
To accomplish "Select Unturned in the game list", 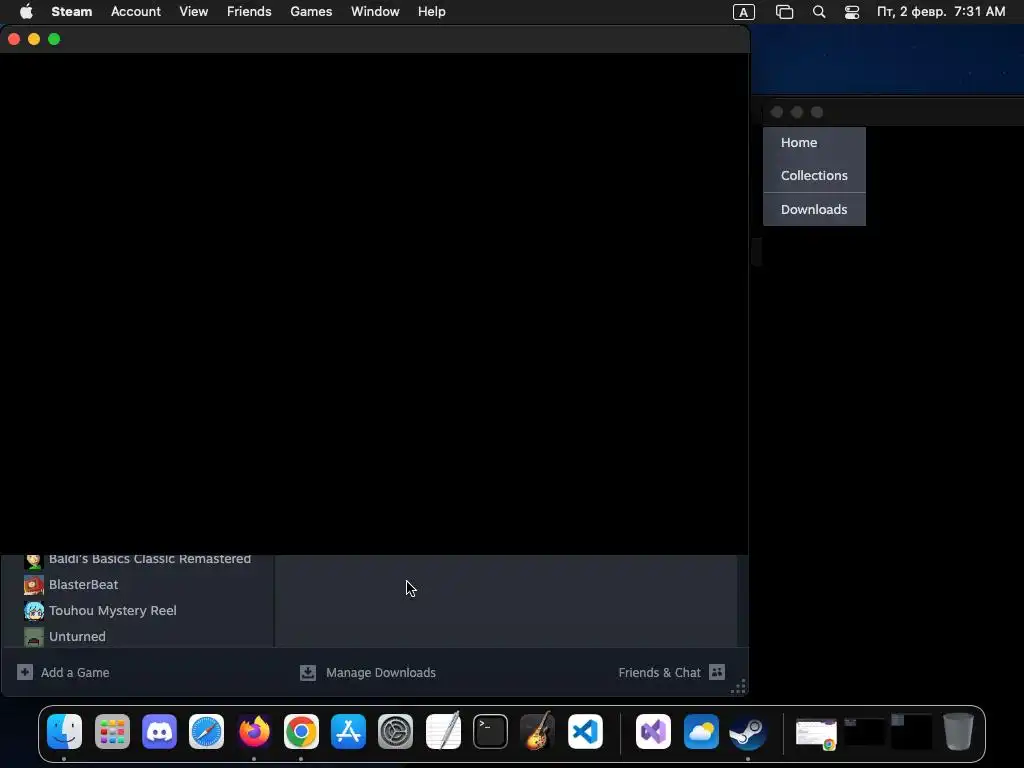I will tap(77, 637).
